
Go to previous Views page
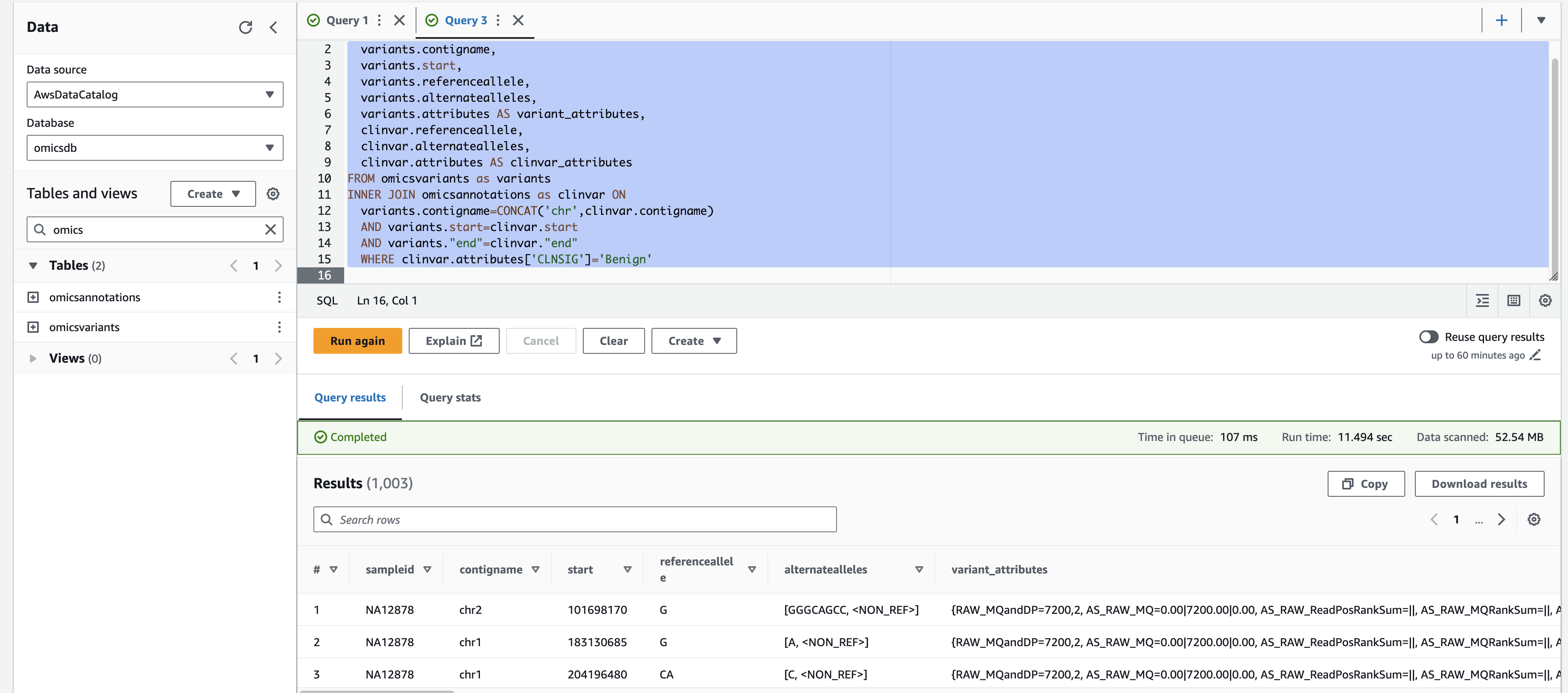click(234, 358)
